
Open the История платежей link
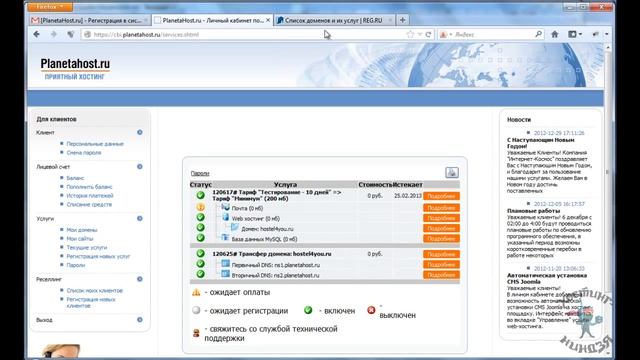(90, 196)
